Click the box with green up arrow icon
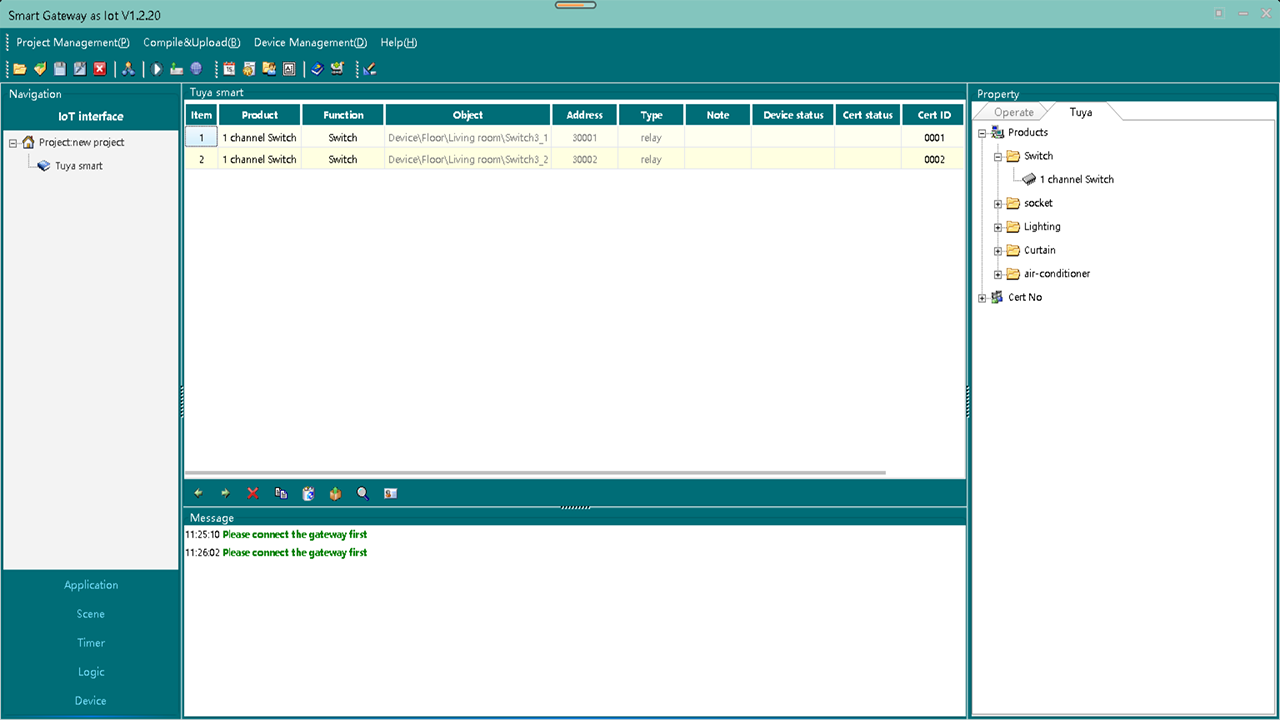The image size is (1280, 720). [x=335, y=493]
